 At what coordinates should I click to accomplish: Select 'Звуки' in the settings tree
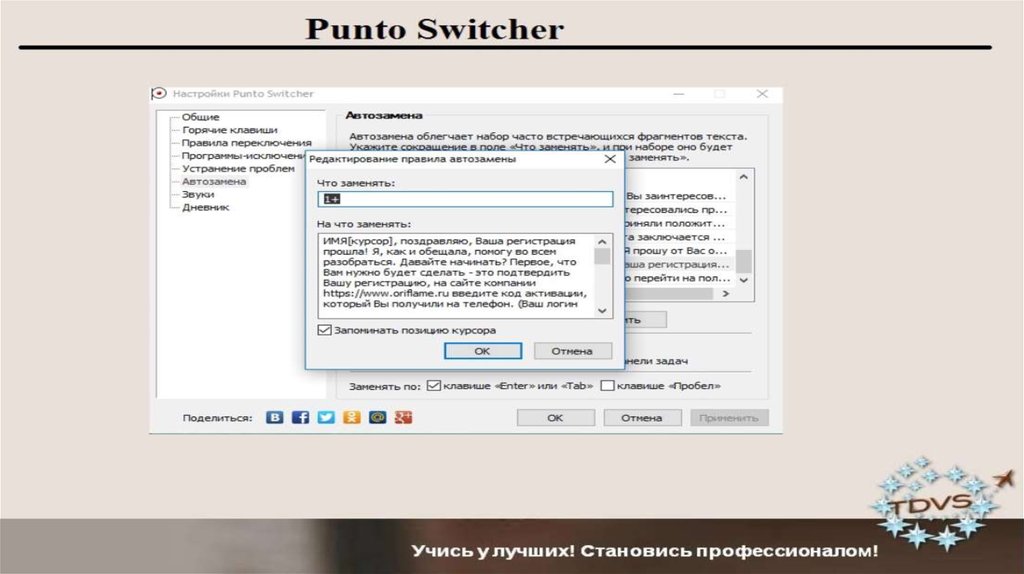tap(198, 194)
